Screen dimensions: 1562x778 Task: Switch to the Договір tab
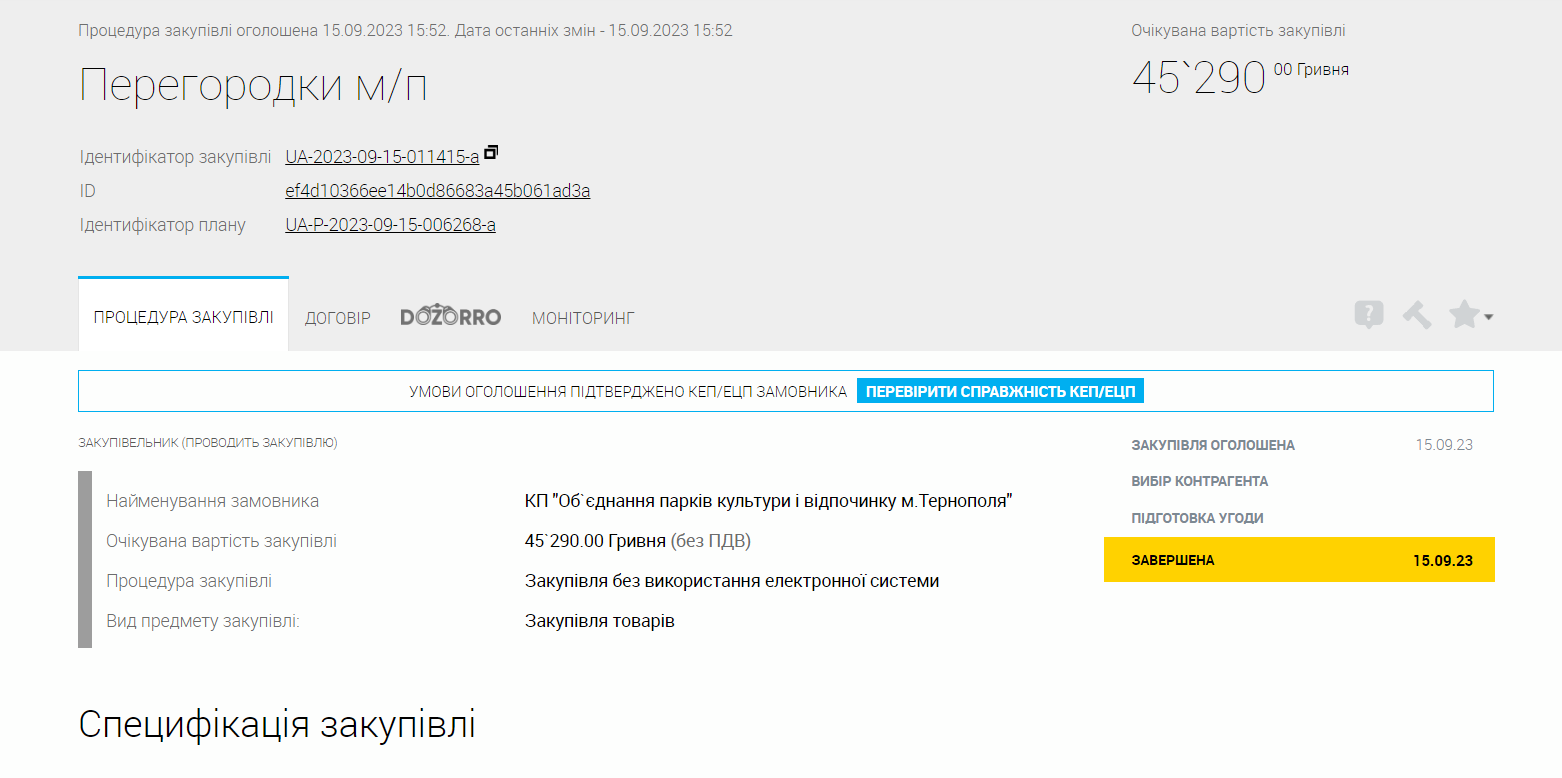click(x=337, y=318)
